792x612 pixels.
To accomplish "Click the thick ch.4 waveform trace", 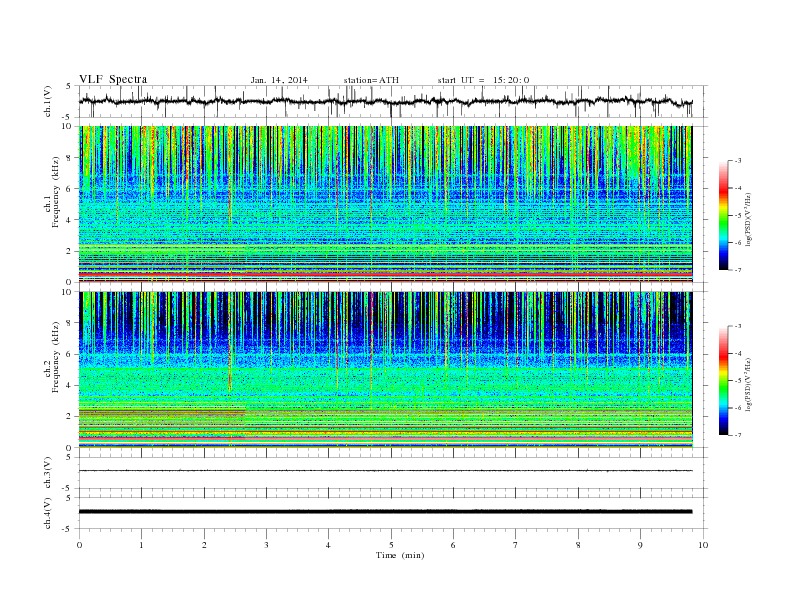I will (385, 512).
